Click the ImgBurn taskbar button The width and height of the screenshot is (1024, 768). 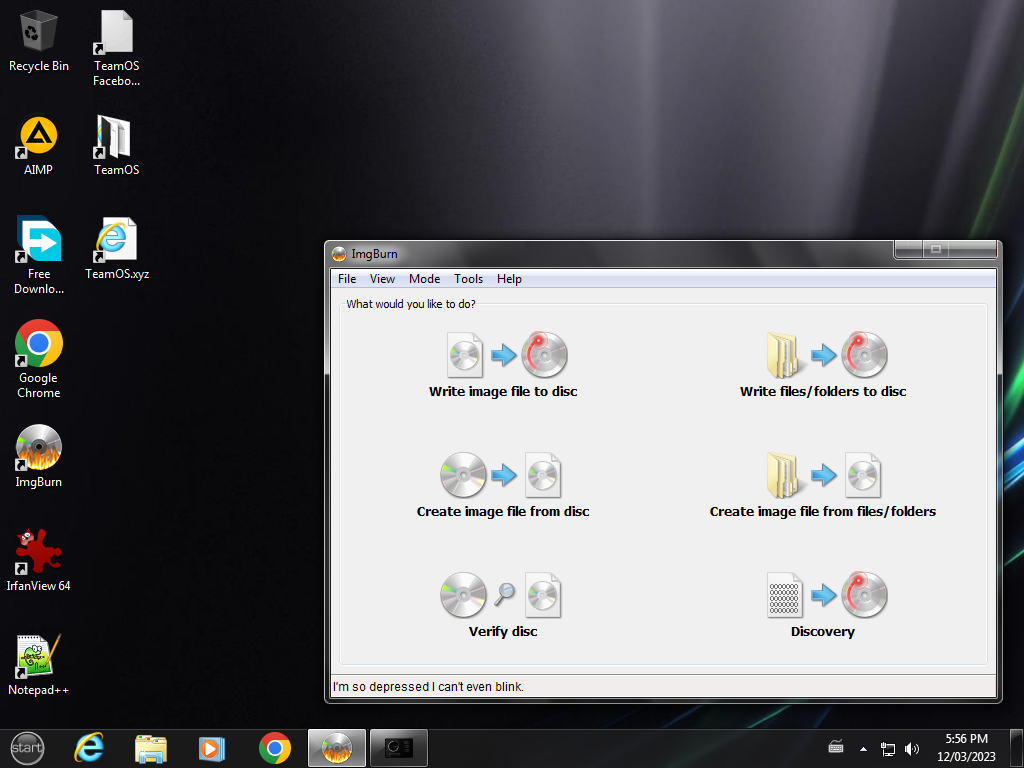(x=337, y=748)
